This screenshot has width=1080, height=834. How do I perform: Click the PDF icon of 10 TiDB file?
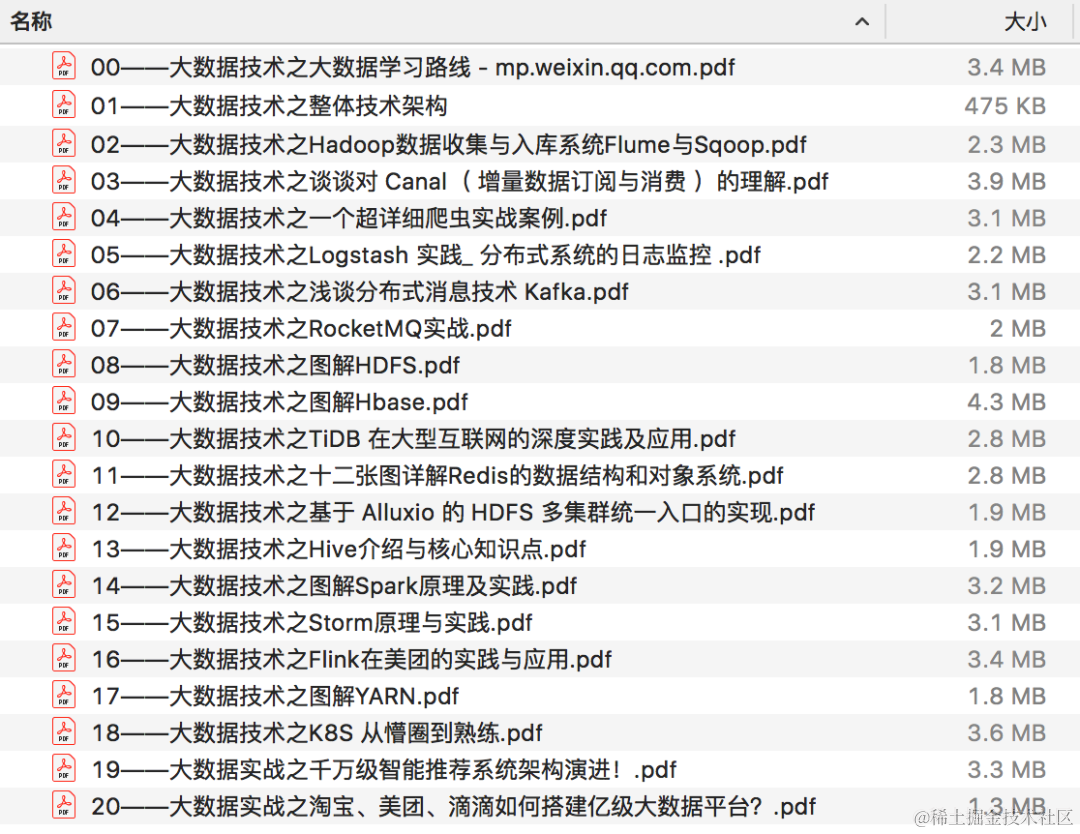63,438
